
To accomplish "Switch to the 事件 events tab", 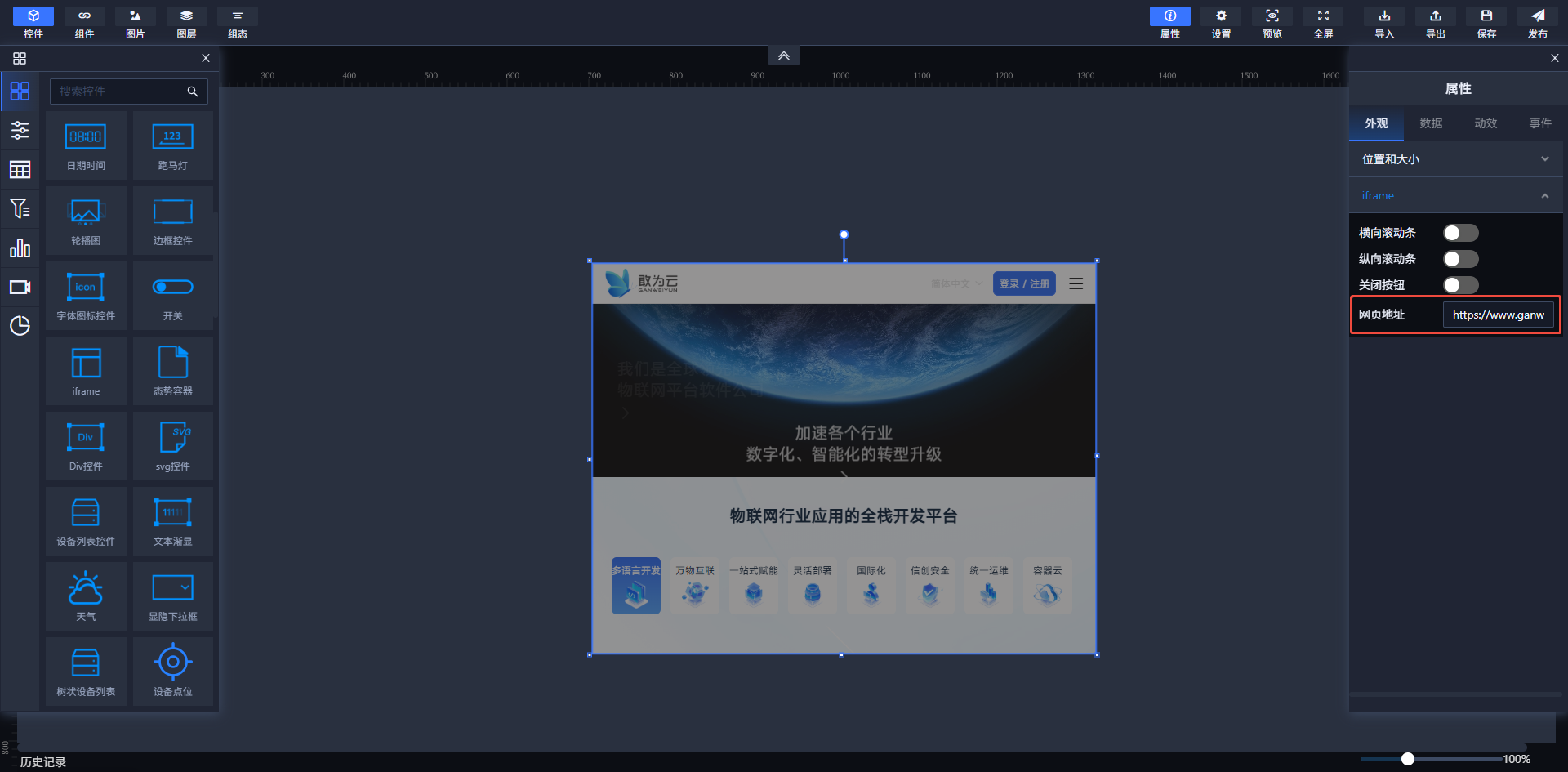I will tap(1540, 123).
